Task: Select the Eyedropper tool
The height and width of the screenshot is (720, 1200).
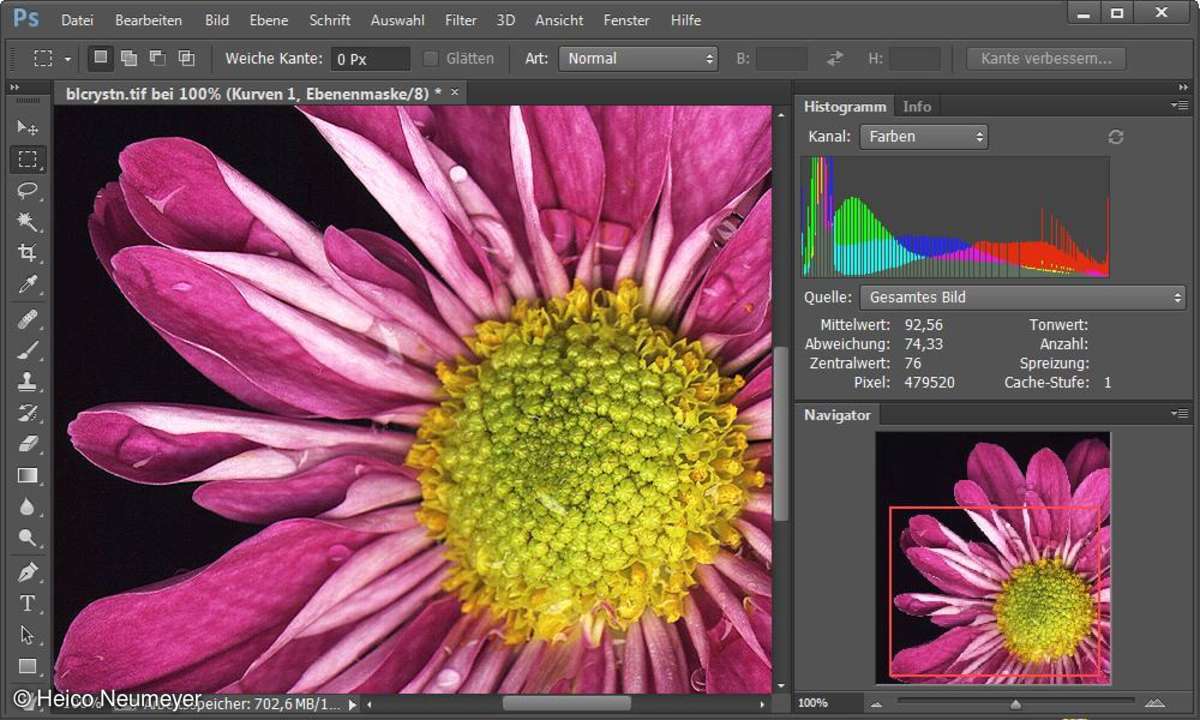Action: point(28,285)
